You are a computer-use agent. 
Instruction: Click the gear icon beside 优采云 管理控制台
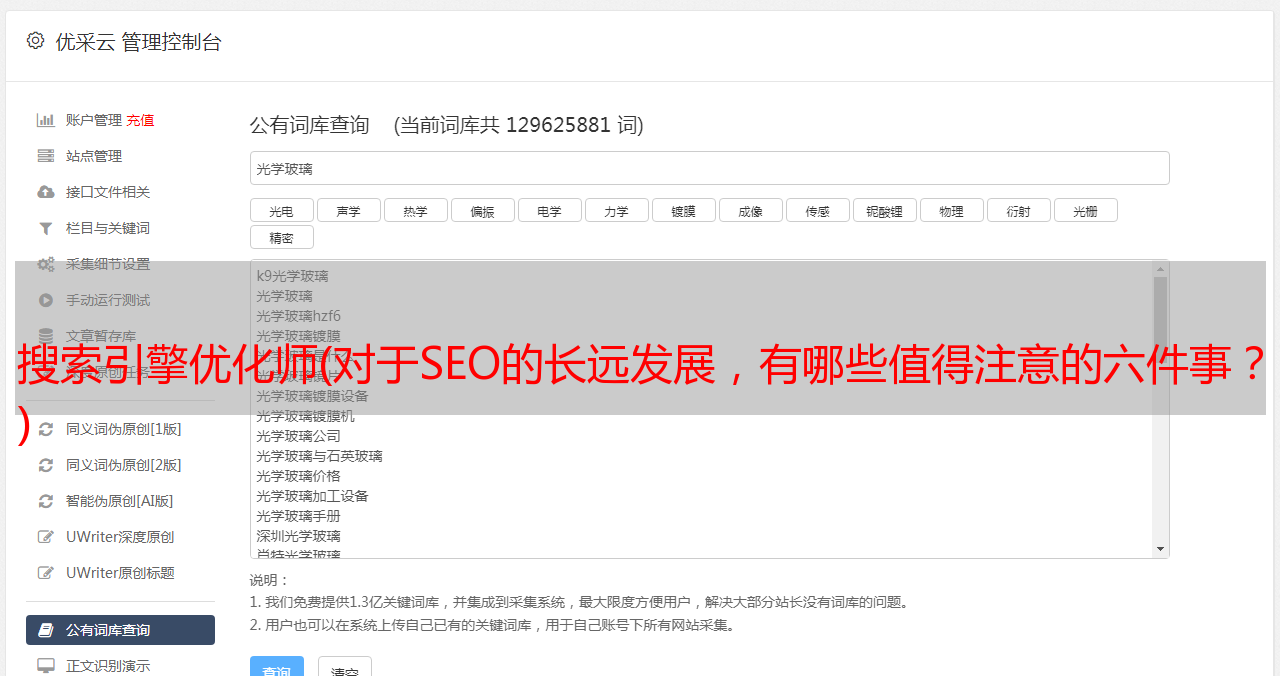[36, 41]
